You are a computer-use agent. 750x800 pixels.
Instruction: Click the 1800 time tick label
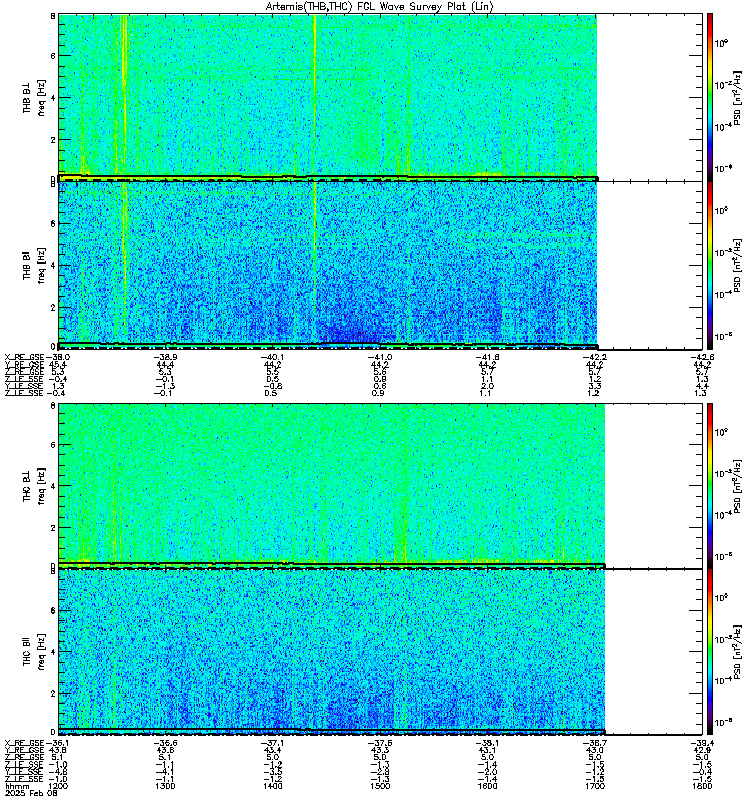point(702,786)
